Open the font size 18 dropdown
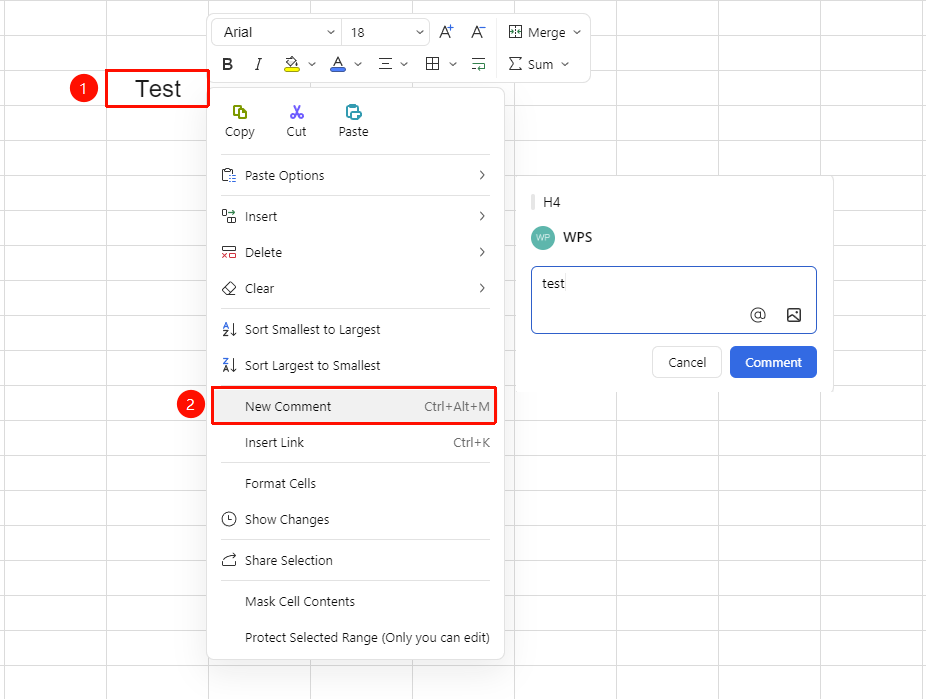The image size is (926, 699). tap(386, 32)
